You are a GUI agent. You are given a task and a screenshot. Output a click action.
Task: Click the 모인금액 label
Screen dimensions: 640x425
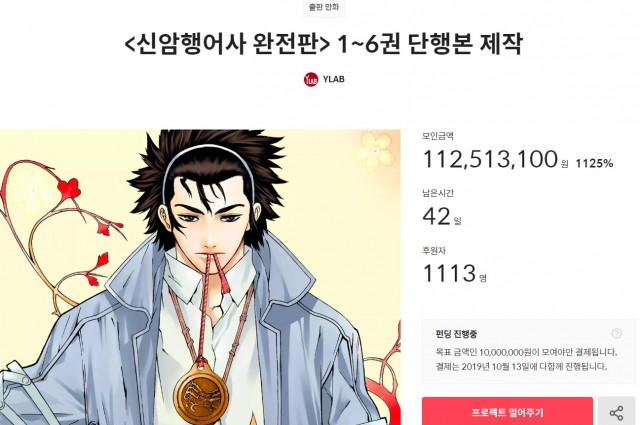click(438, 136)
